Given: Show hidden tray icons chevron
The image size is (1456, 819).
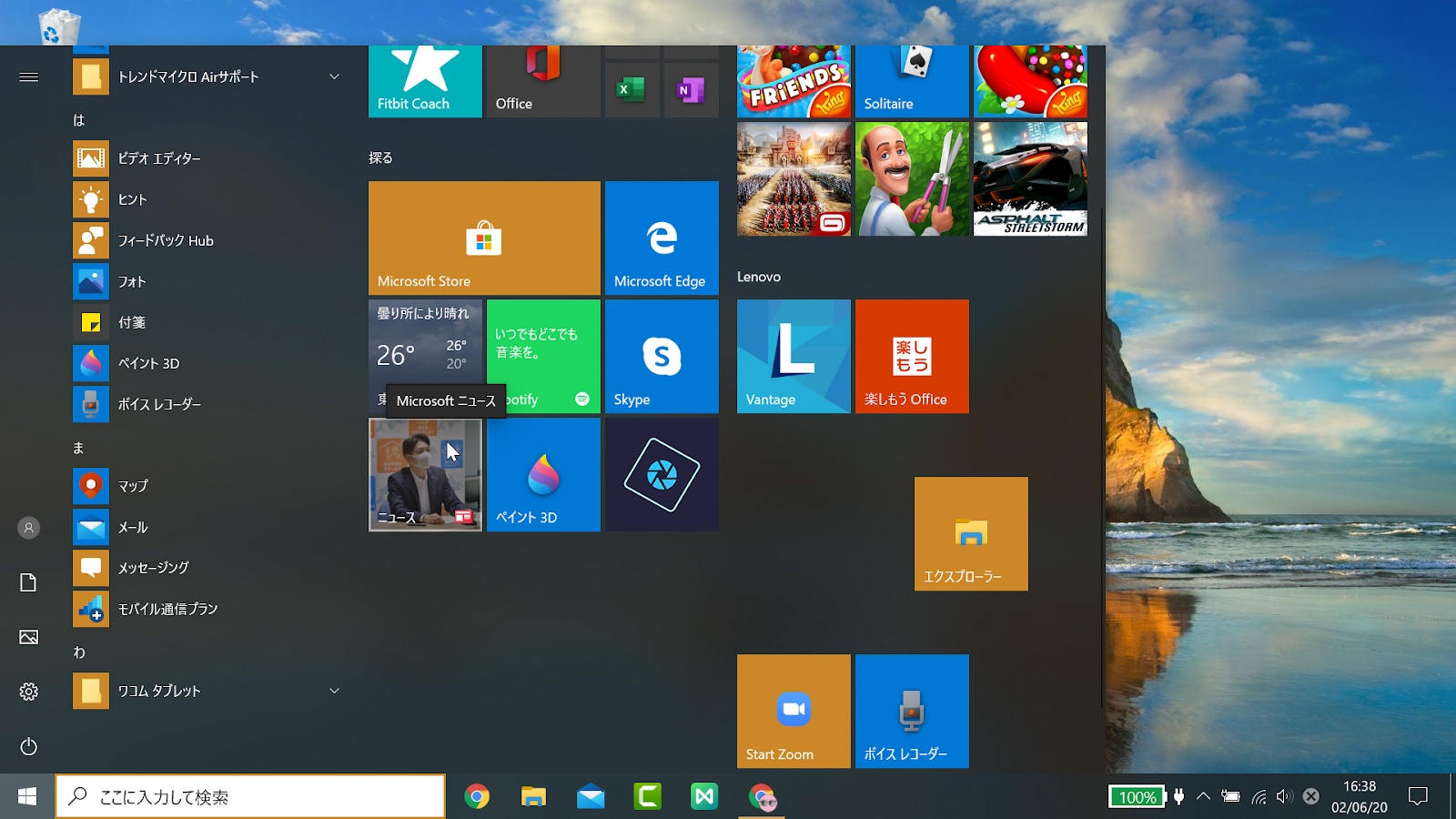Looking at the screenshot, I should 1203,797.
